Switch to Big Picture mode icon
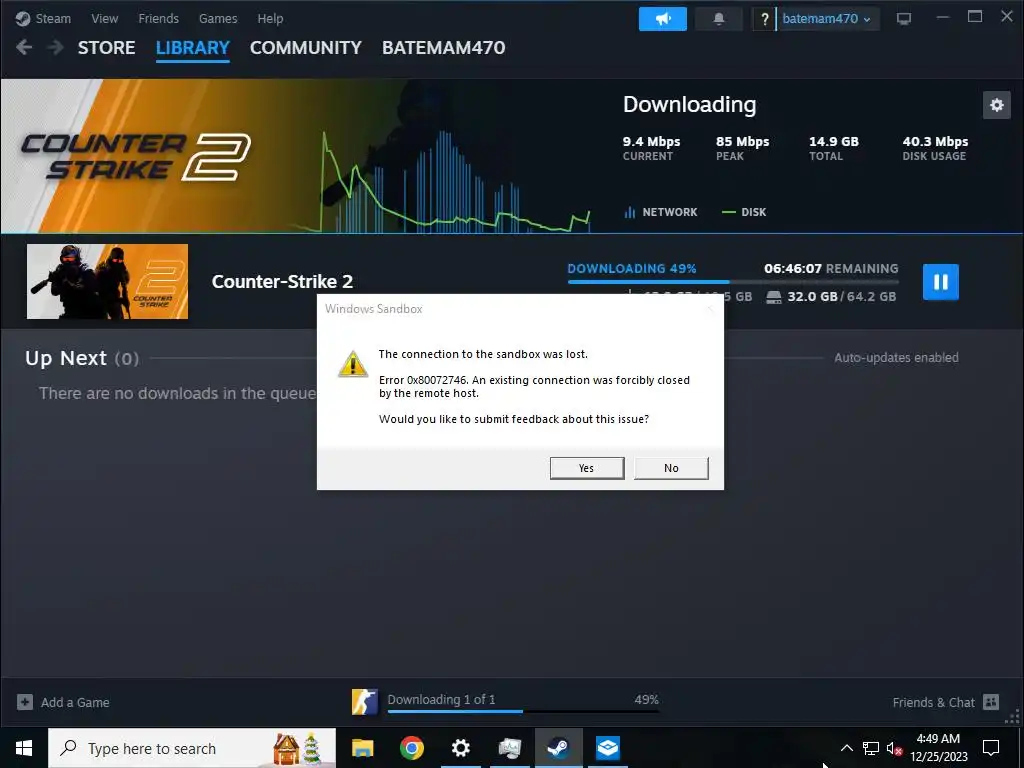 click(904, 19)
